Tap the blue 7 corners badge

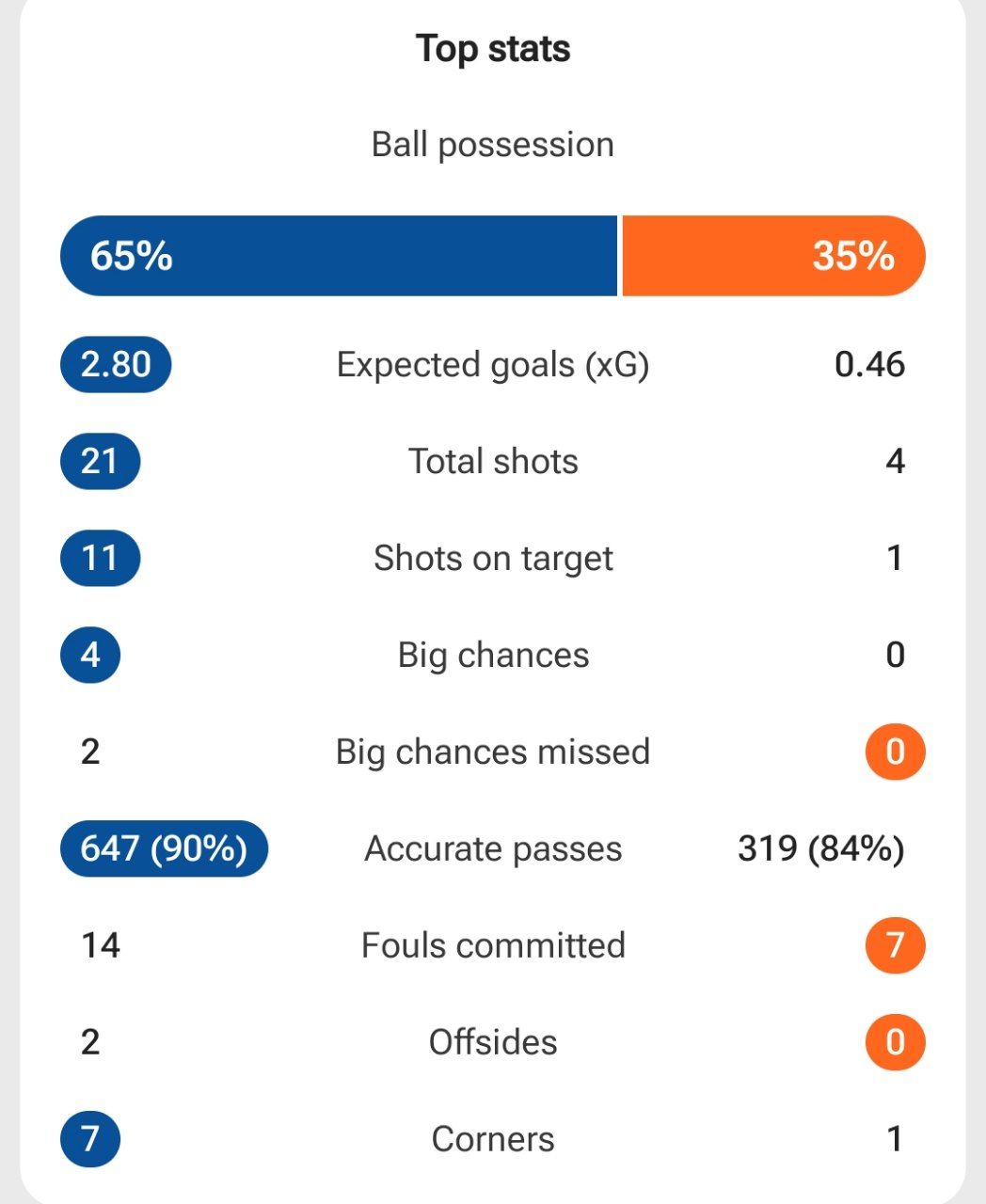click(90, 1139)
